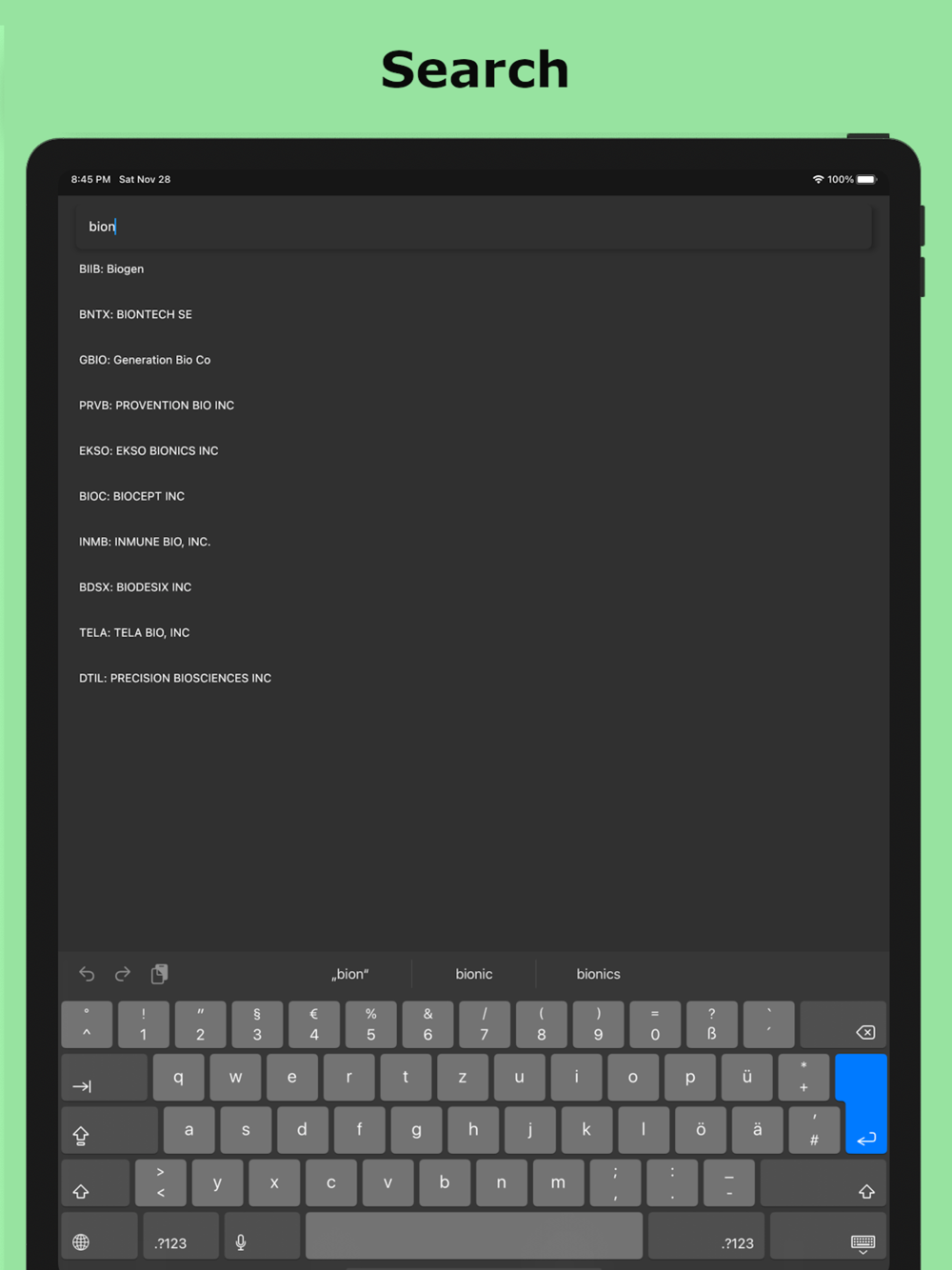Tap the '0' equals key

click(655, 1024)
